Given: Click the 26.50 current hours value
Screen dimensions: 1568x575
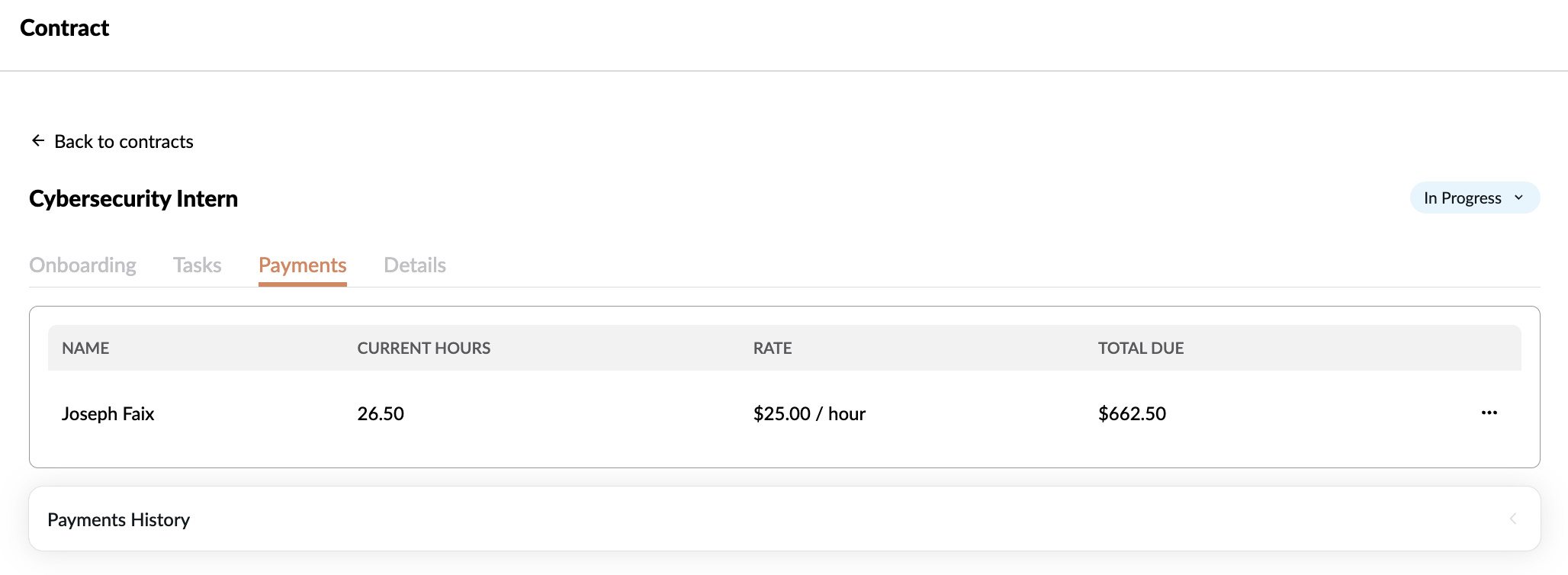Looking at the screenshot, I should click(x=381, y=414).
